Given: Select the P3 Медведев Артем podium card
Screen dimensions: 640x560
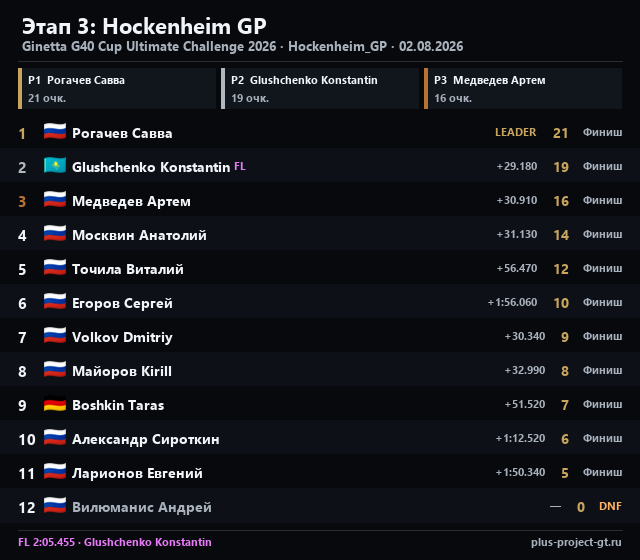Looking at the screenshot, I should [523, 89].
